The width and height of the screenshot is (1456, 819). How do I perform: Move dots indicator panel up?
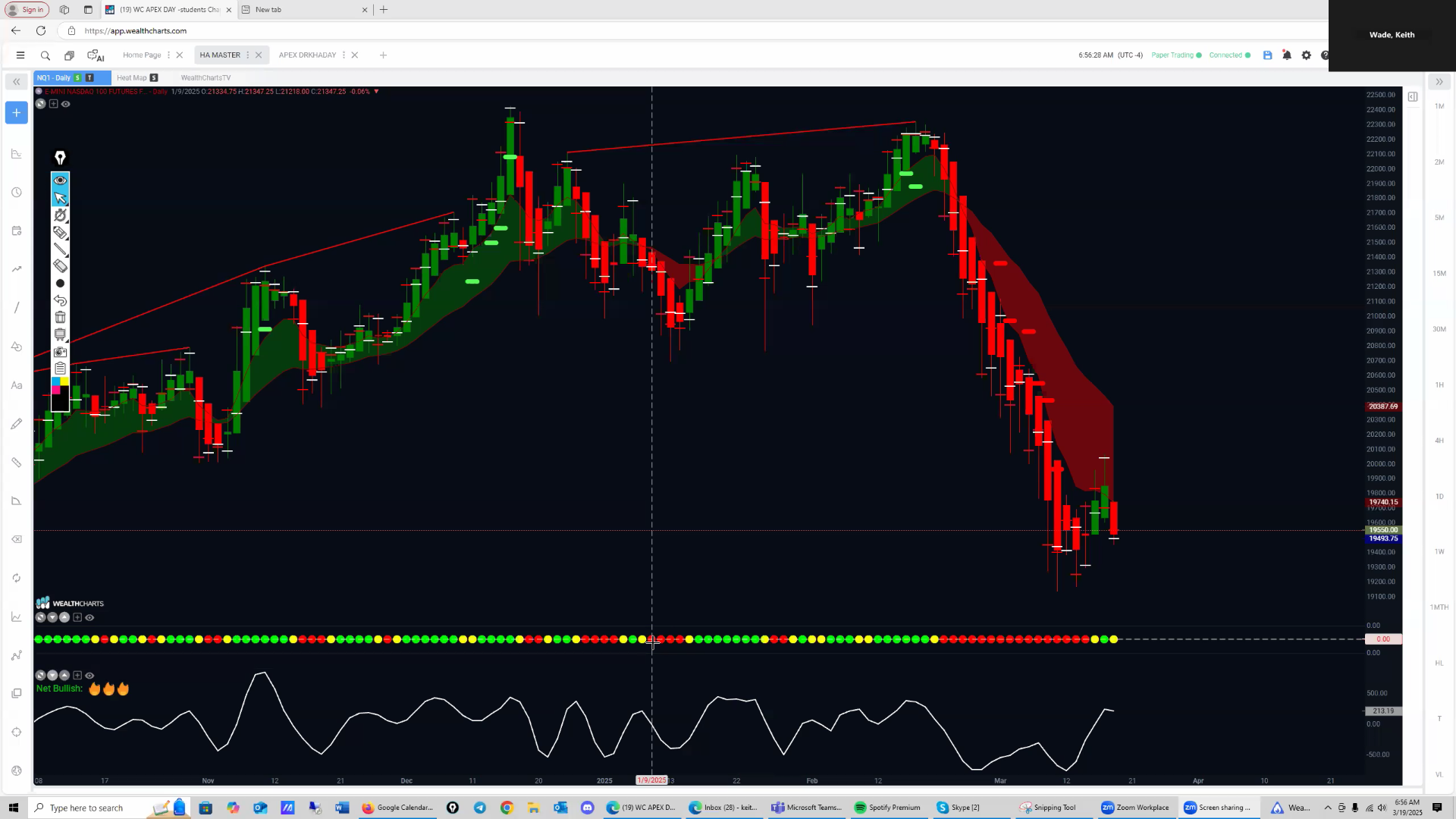tap(64, 618)
